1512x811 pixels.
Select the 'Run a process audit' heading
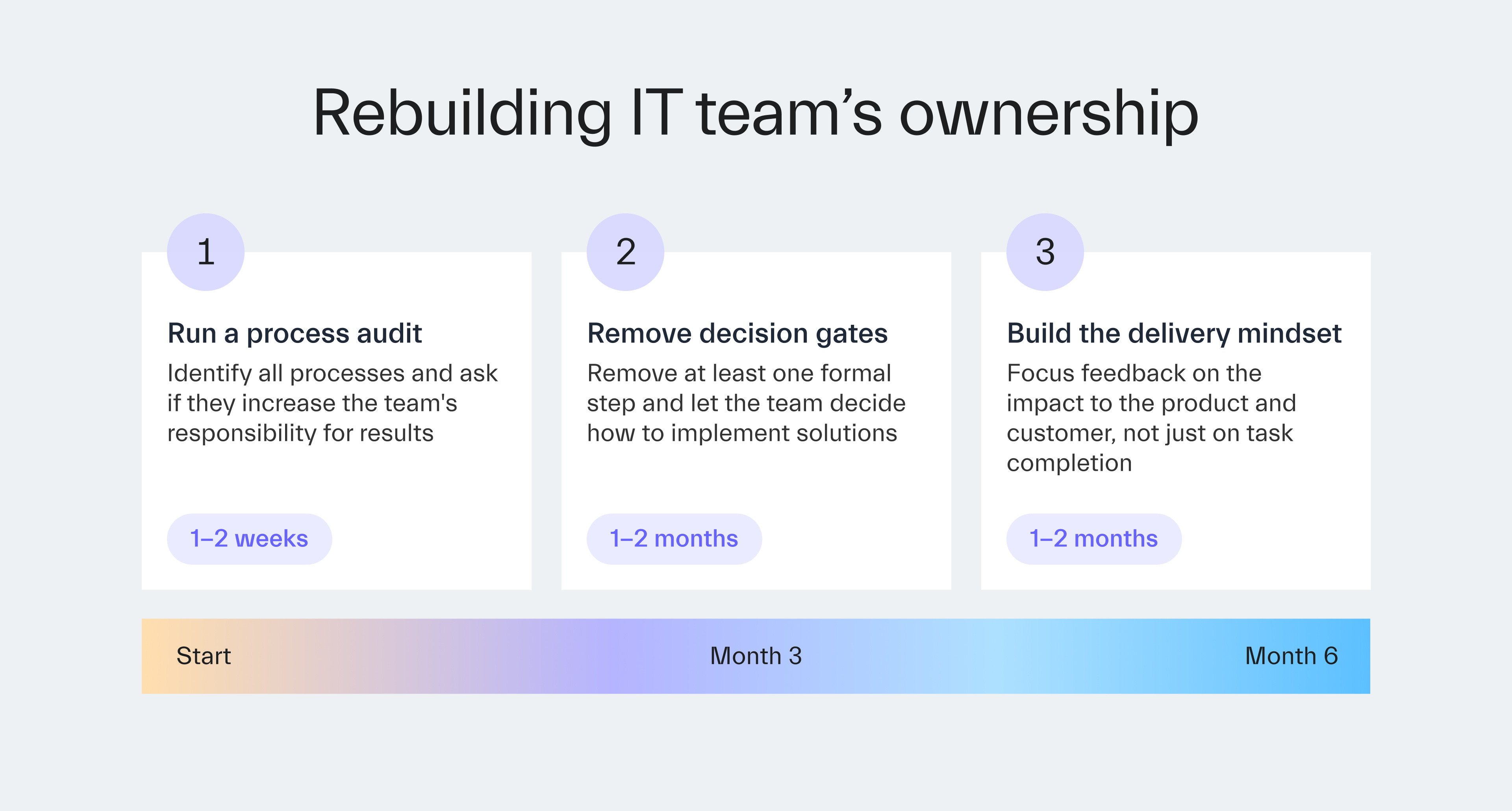[x=295, y=333]
